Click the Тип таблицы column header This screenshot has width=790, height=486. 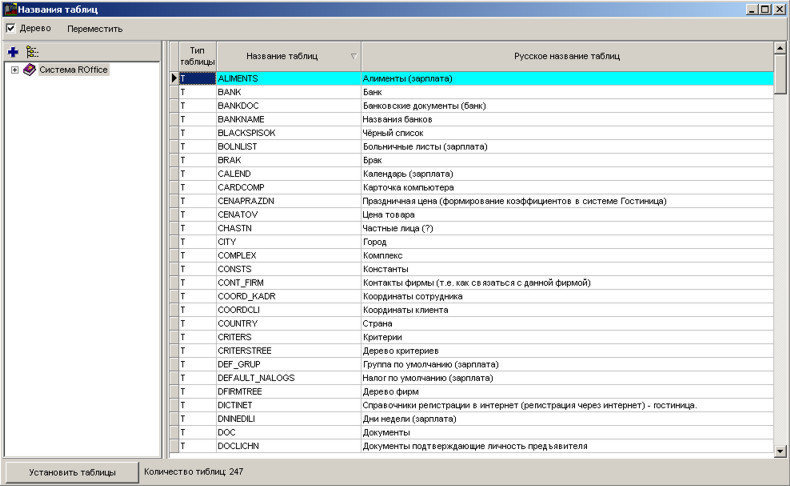click(x=197, y=56)
